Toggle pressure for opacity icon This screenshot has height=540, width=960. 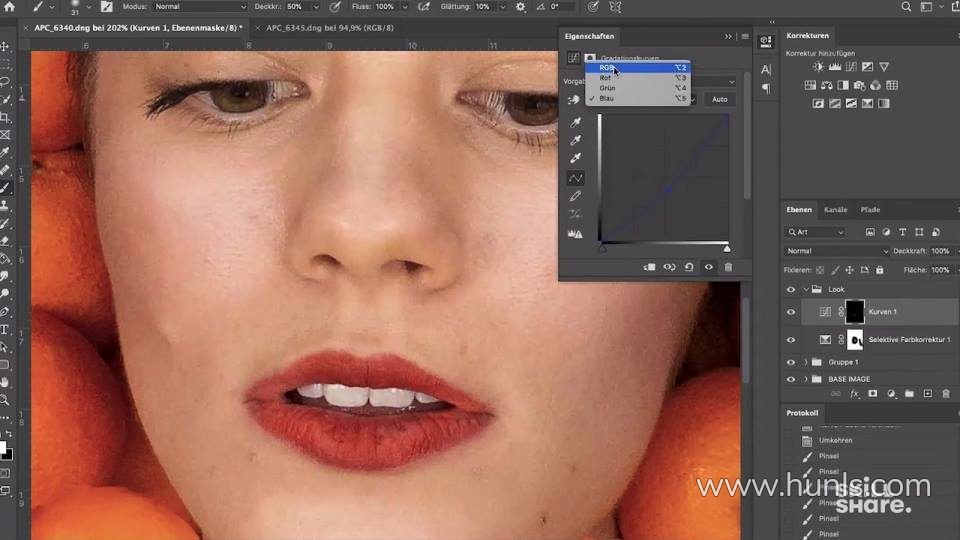coord(335,7)
